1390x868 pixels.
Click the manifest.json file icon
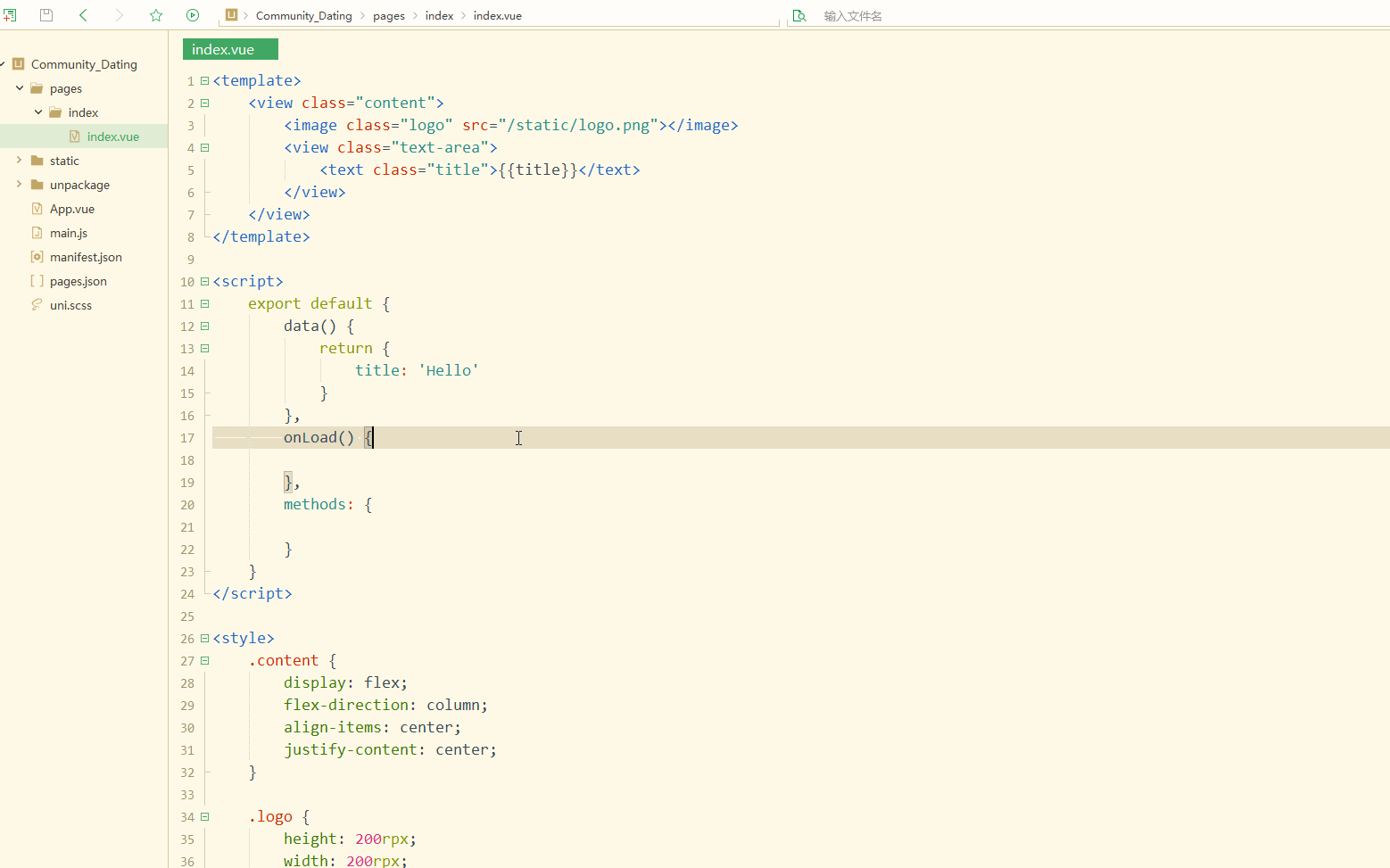[x=37, y=257]
